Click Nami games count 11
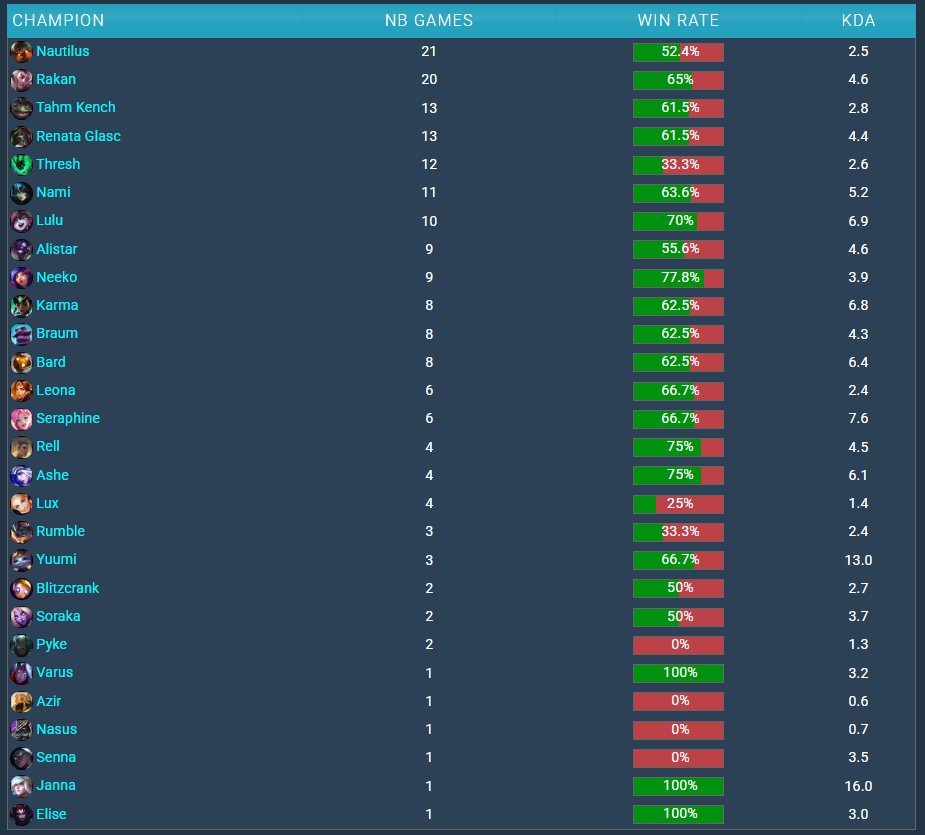Image resolution: width=925 pixels, height=835 pixels. pyautogui.click(x=429, y=192)
